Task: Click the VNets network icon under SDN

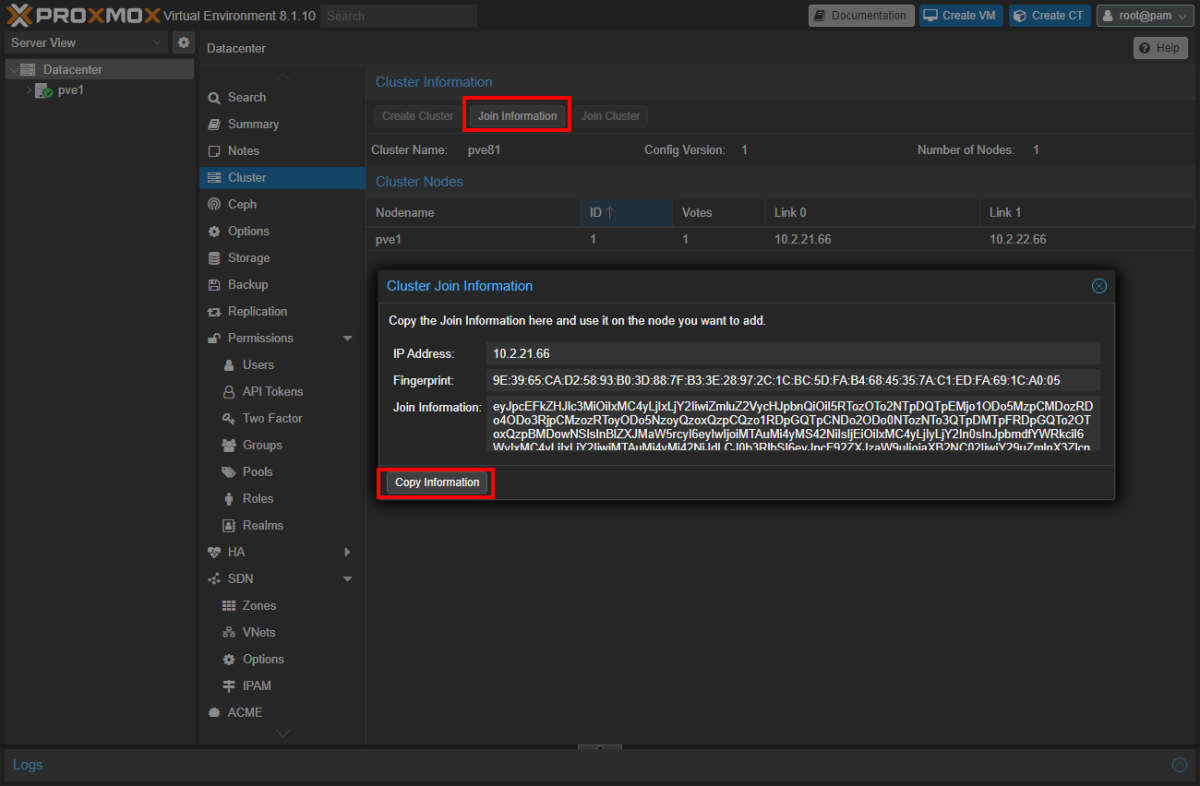Action: pyautogui.click(x=229, y=633)
